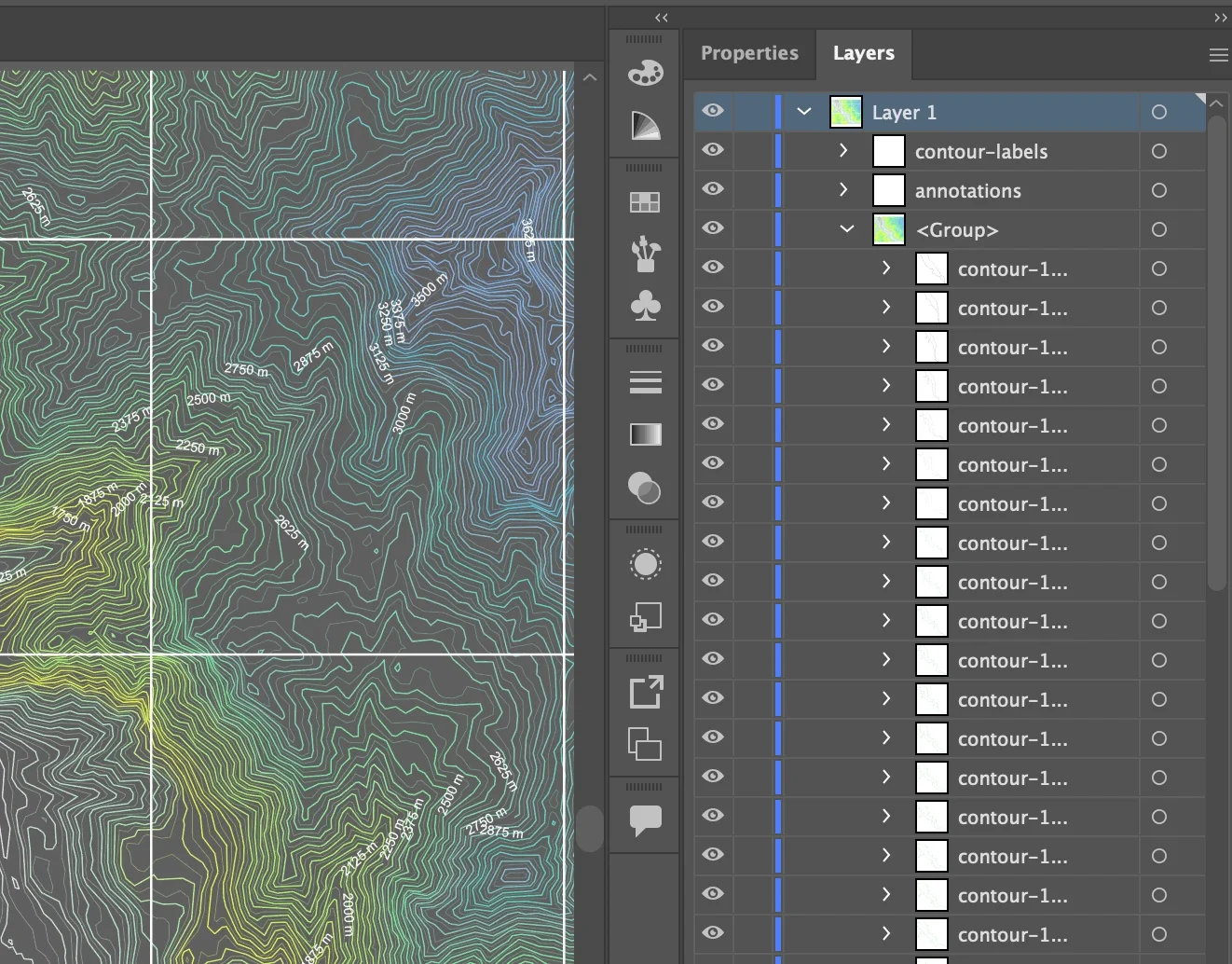This screenshot has height=964, width=1232.
Task: Open the Color Guide panel icon
Action: pyautogui.click(x=645, y=126)
